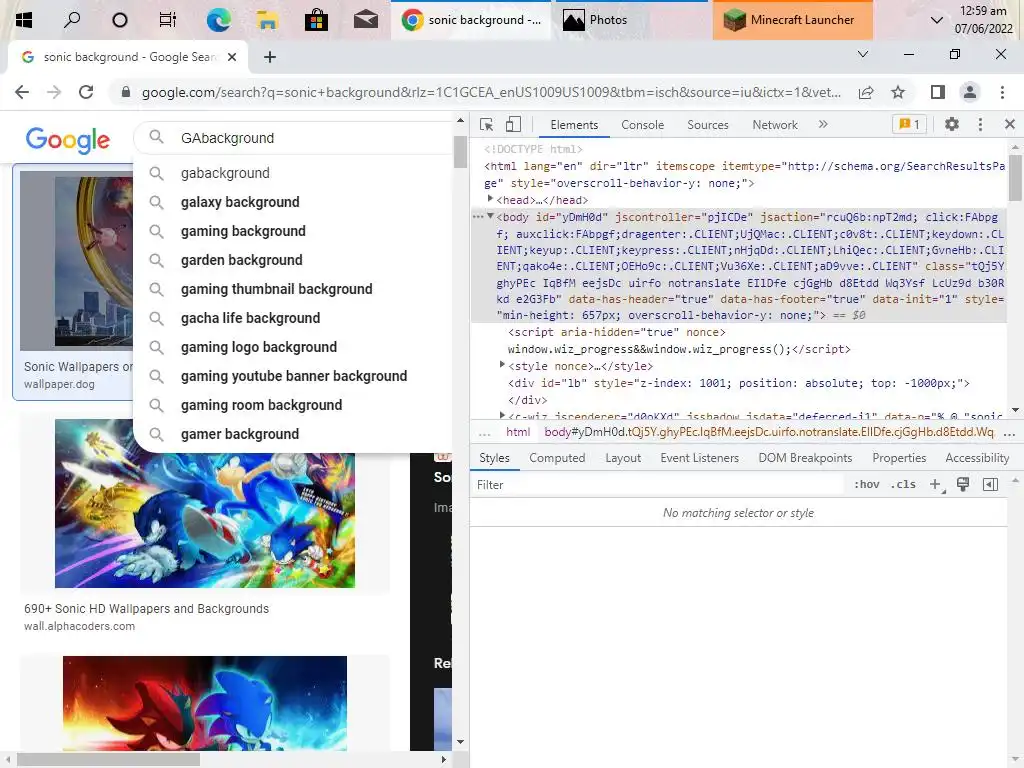Viewport: 1024px width, 768px height.
Task: Open the DevTools customize menu
Action: click(x=980, y=124)
